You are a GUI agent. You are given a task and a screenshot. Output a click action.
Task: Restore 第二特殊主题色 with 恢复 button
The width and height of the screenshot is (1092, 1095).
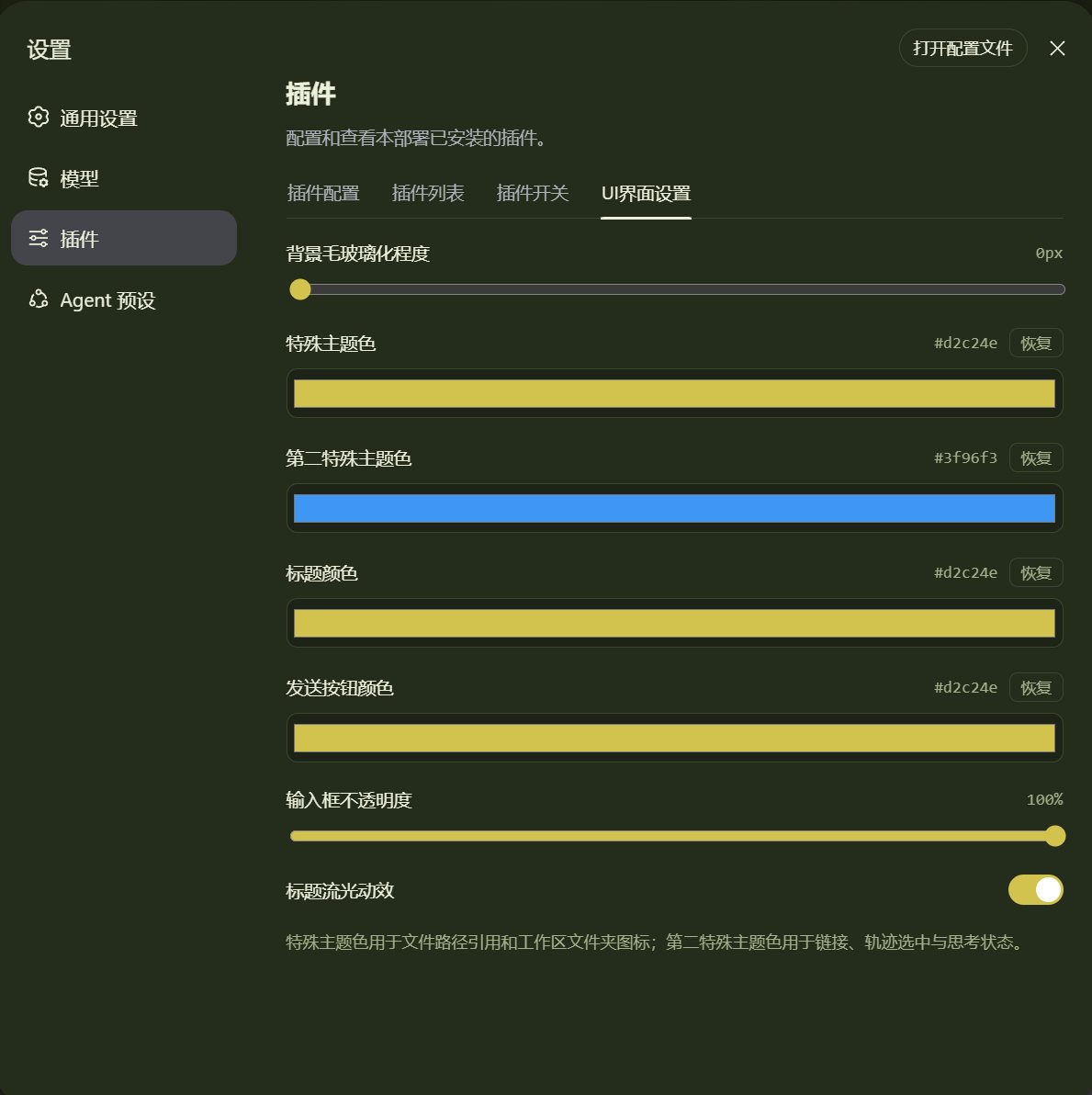[x=1036, y=457]
